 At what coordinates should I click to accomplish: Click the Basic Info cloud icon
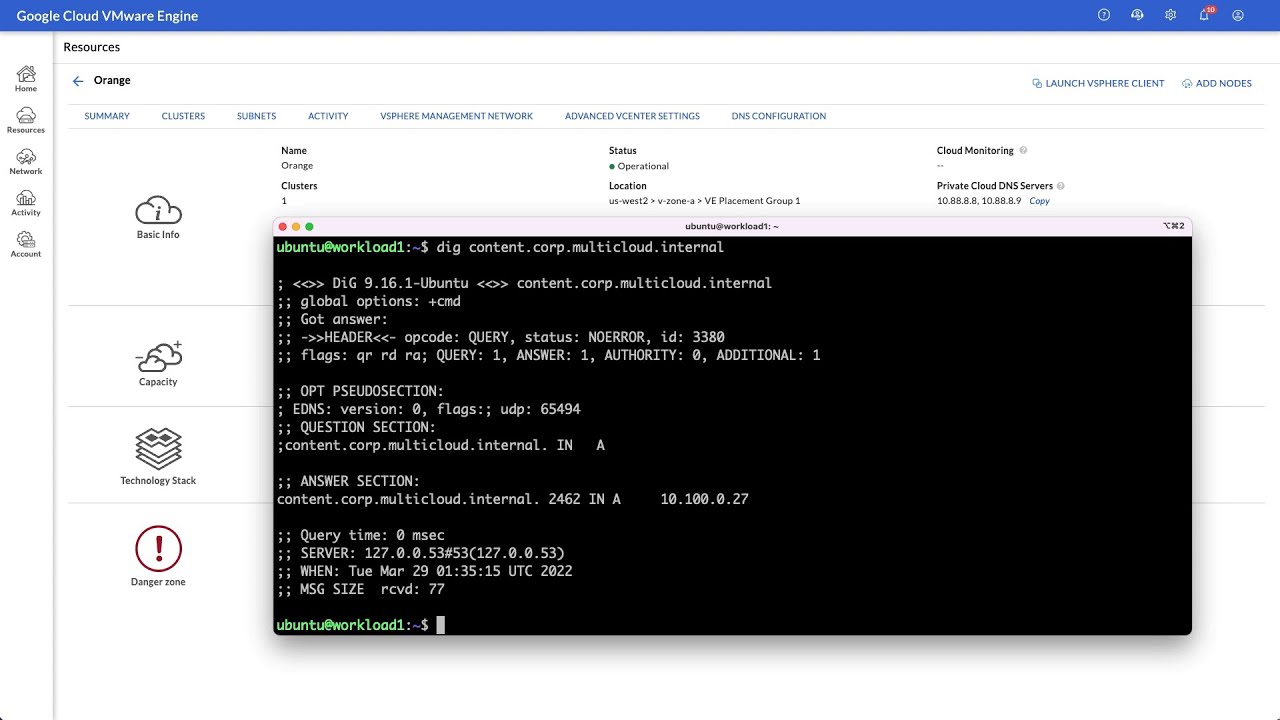coord(158,210)
